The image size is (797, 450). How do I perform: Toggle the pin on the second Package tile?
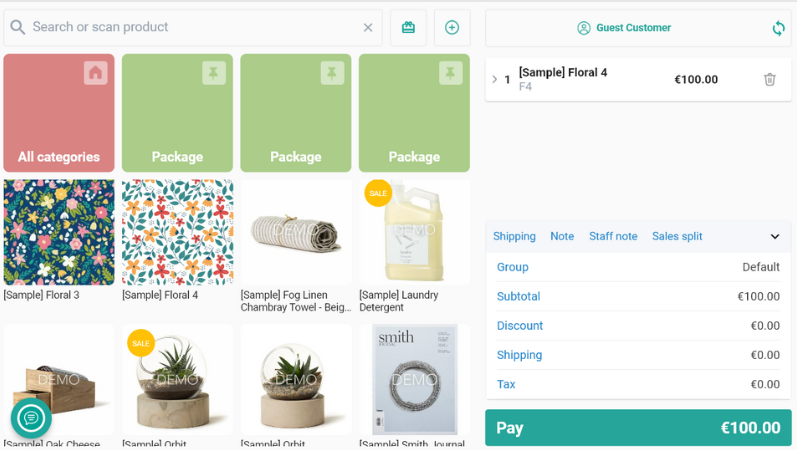(332, 73)
